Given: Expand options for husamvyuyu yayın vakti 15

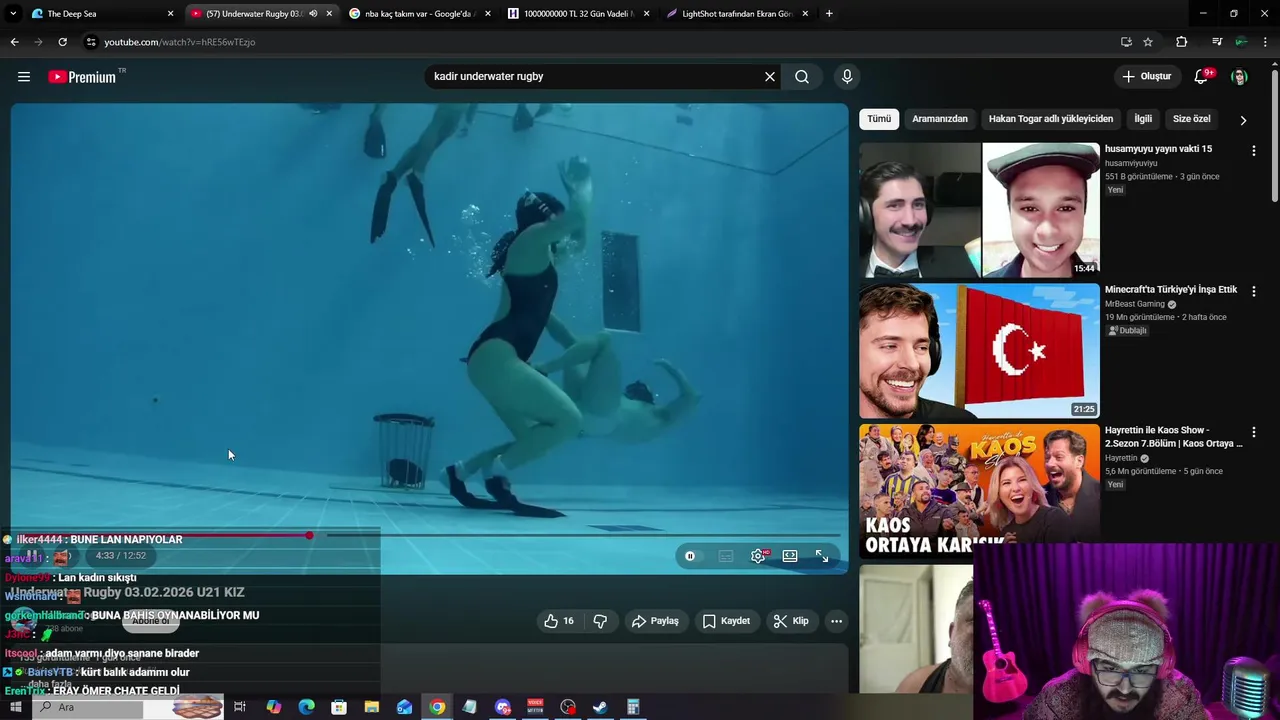Looking at the screenshot, I should (1254, 151).
